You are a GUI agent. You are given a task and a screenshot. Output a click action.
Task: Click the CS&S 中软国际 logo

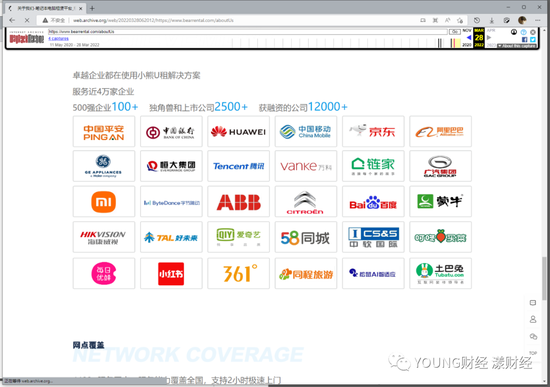coord(373,237)
